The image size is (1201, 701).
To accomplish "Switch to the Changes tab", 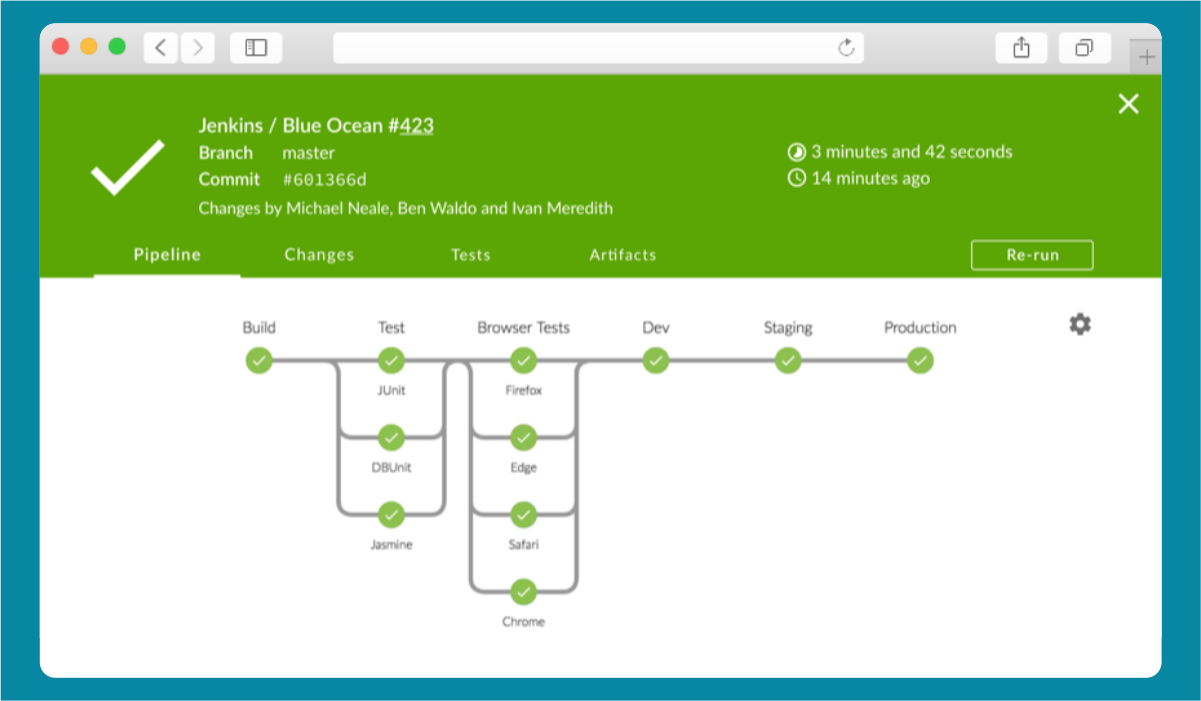I will click(319, 254).
